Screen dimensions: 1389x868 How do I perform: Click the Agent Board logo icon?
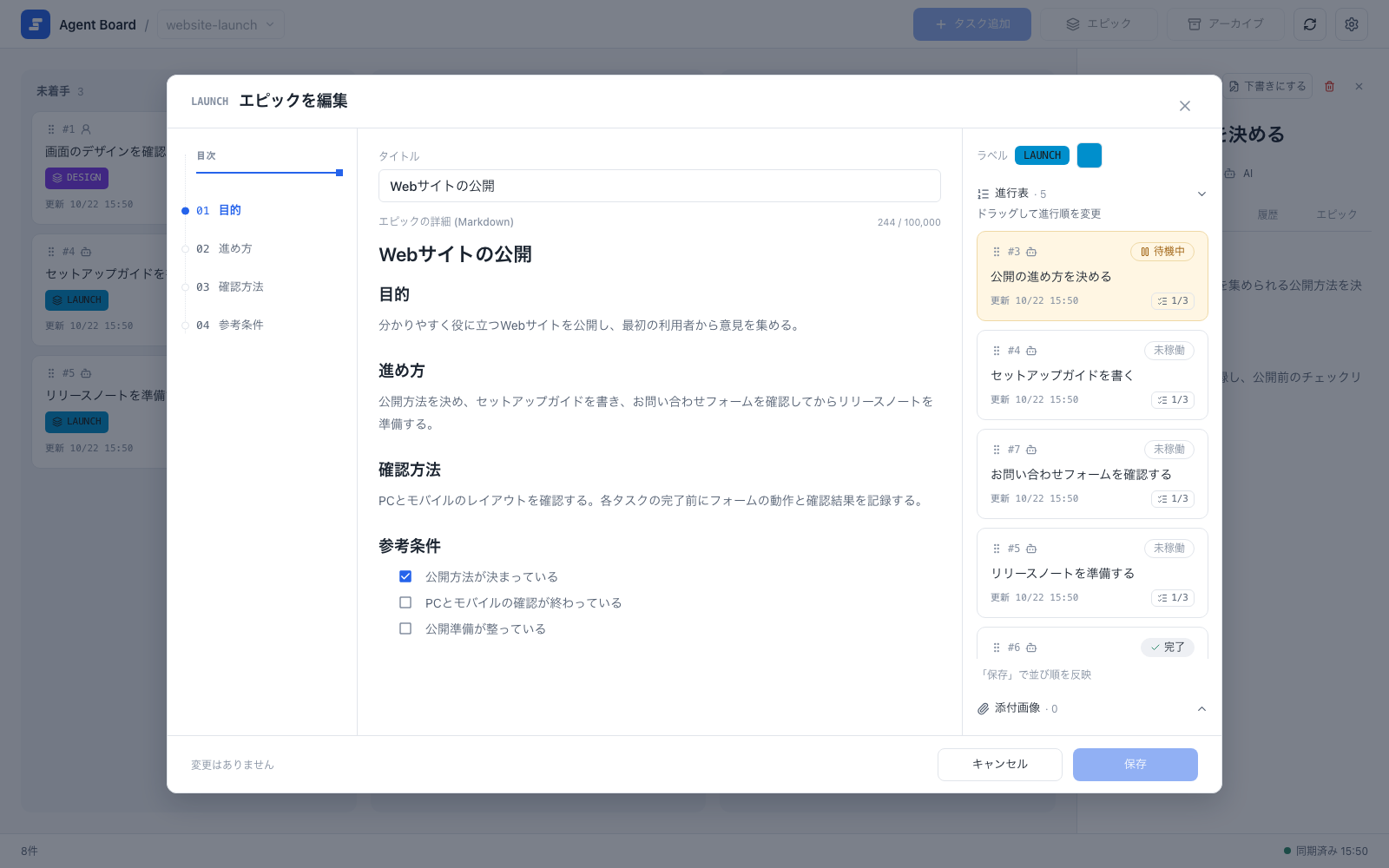[x=36, y=24]
